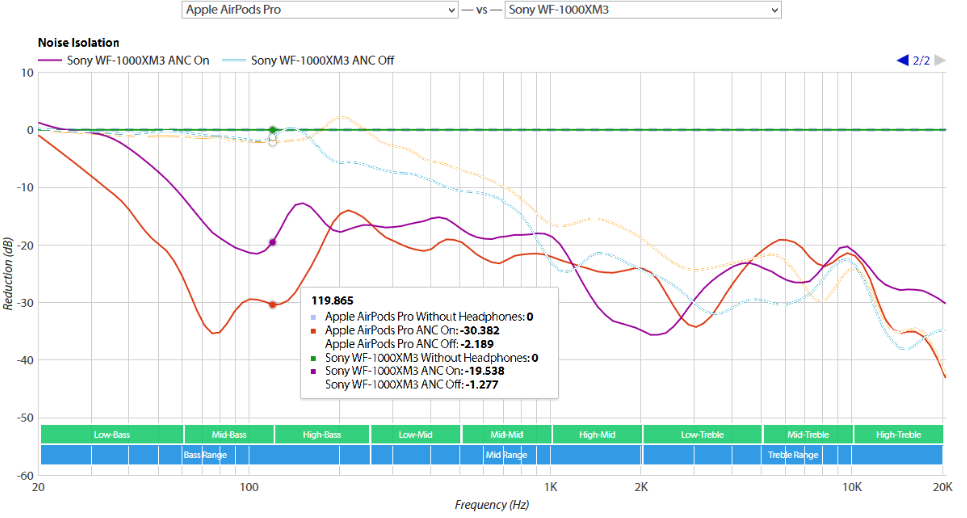Click tooltip row Apple AirPods Pro Without Headphones

tap(422, 317)
